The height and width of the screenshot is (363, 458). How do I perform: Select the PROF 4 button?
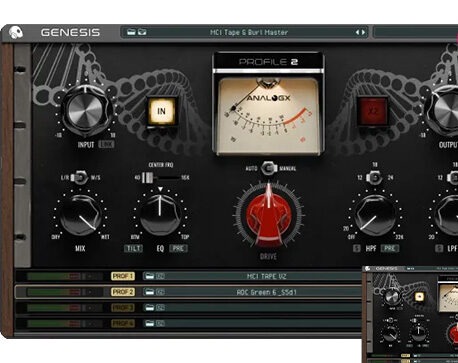coord(123,323)
